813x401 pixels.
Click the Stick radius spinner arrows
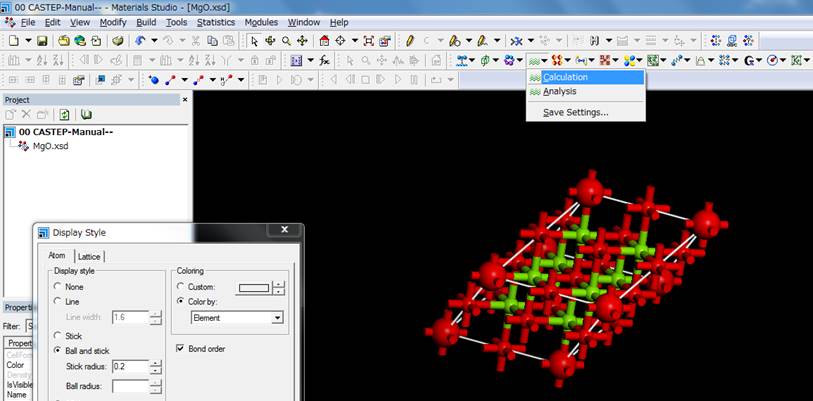coord(156,367)
